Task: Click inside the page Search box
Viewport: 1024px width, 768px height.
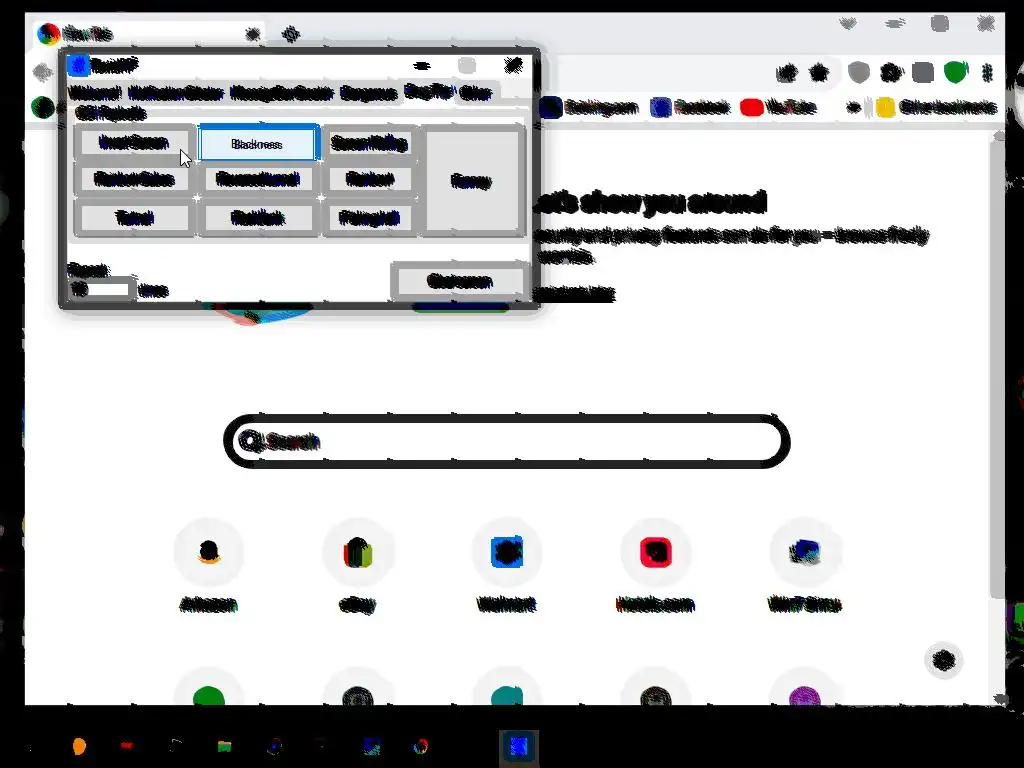Action: [x=507, y=441]
